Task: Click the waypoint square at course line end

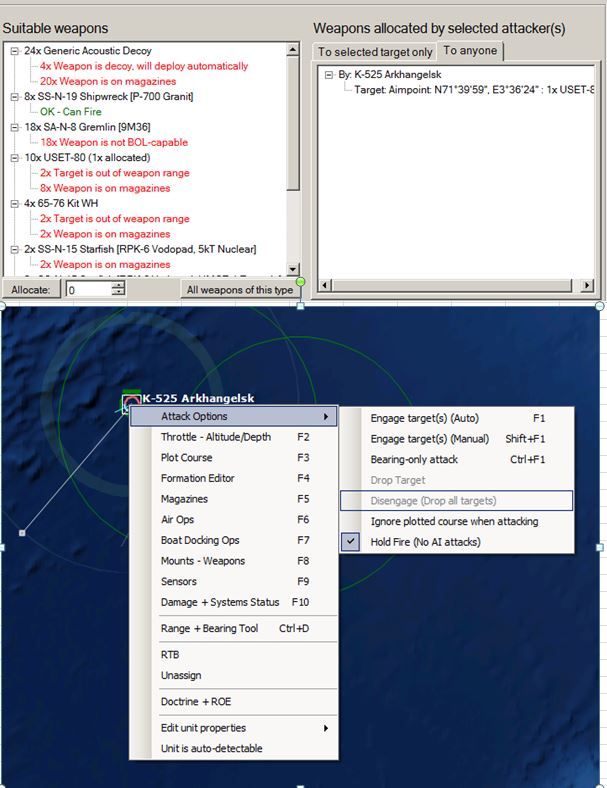Action: click(22, 533)
